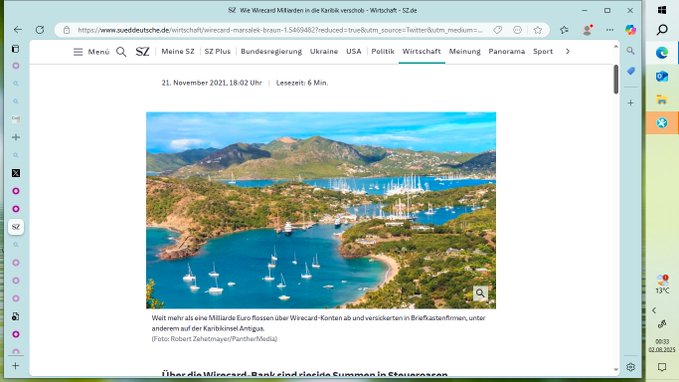Open Meine SZ section
The height and width of the screenshot is (382, 679).
click(178, 51)
